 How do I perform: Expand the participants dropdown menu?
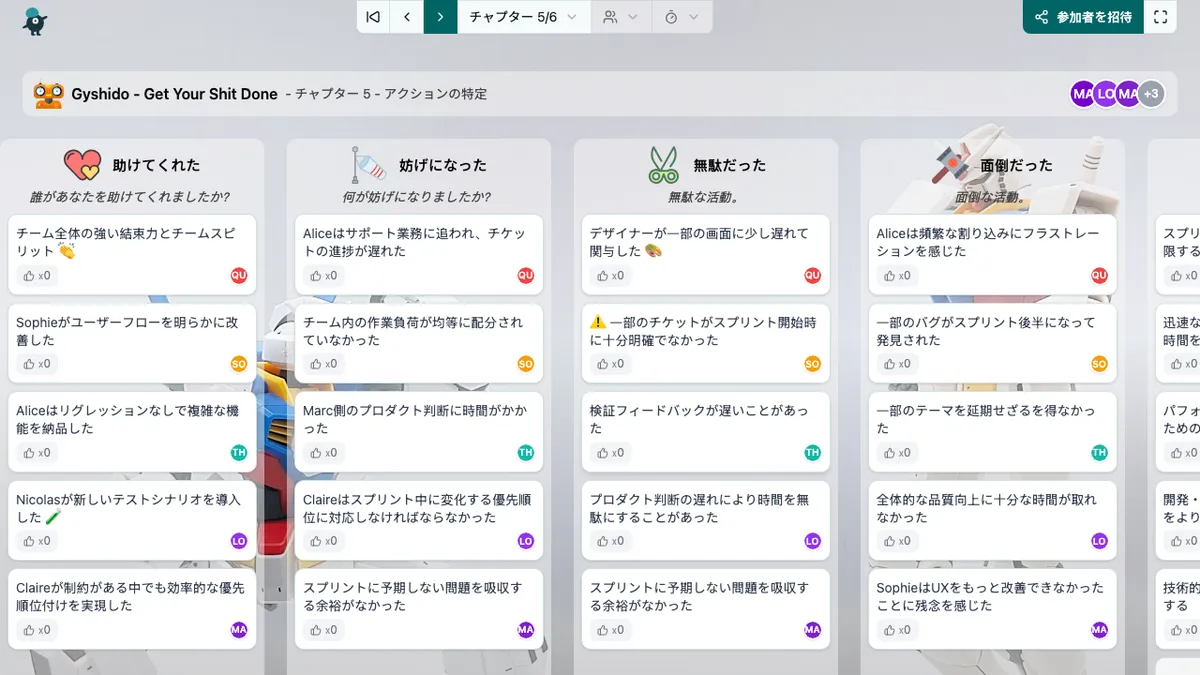pyautogui.click(x=620, y=17)
